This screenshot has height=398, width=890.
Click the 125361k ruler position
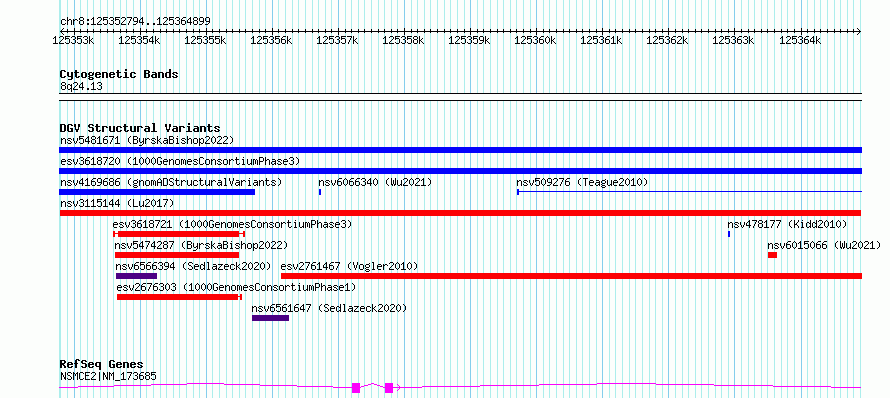[x=601, y=40]
